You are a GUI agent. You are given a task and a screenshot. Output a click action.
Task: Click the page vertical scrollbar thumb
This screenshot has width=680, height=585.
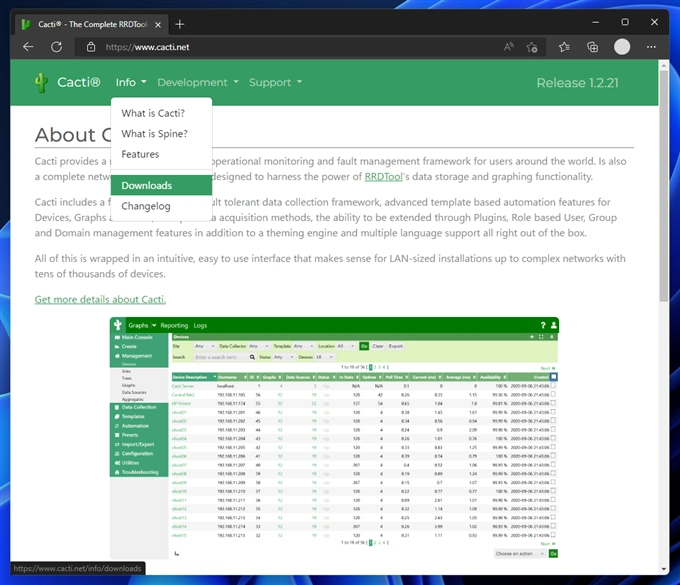click(664, 186)
